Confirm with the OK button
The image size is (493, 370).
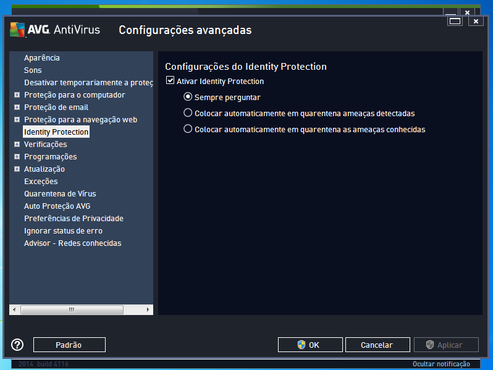[x=310, y=345]
